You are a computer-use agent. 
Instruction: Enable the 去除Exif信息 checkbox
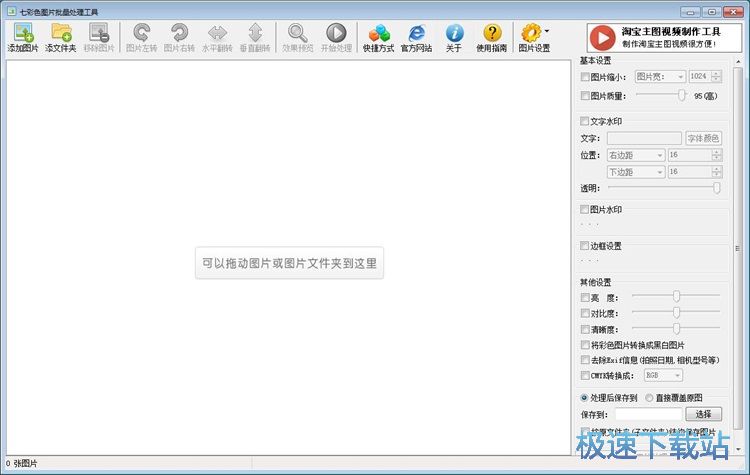coord(585,360)
